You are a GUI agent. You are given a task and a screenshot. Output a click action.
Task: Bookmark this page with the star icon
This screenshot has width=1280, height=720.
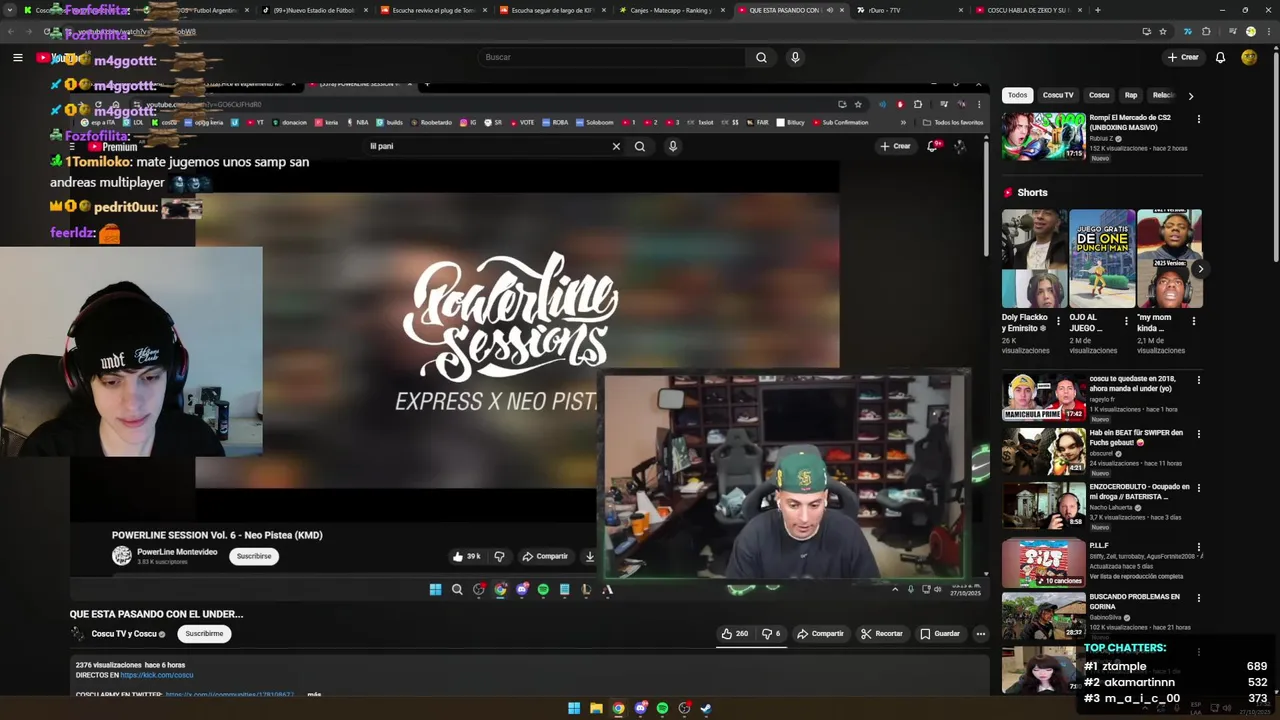click(1163, 31)
